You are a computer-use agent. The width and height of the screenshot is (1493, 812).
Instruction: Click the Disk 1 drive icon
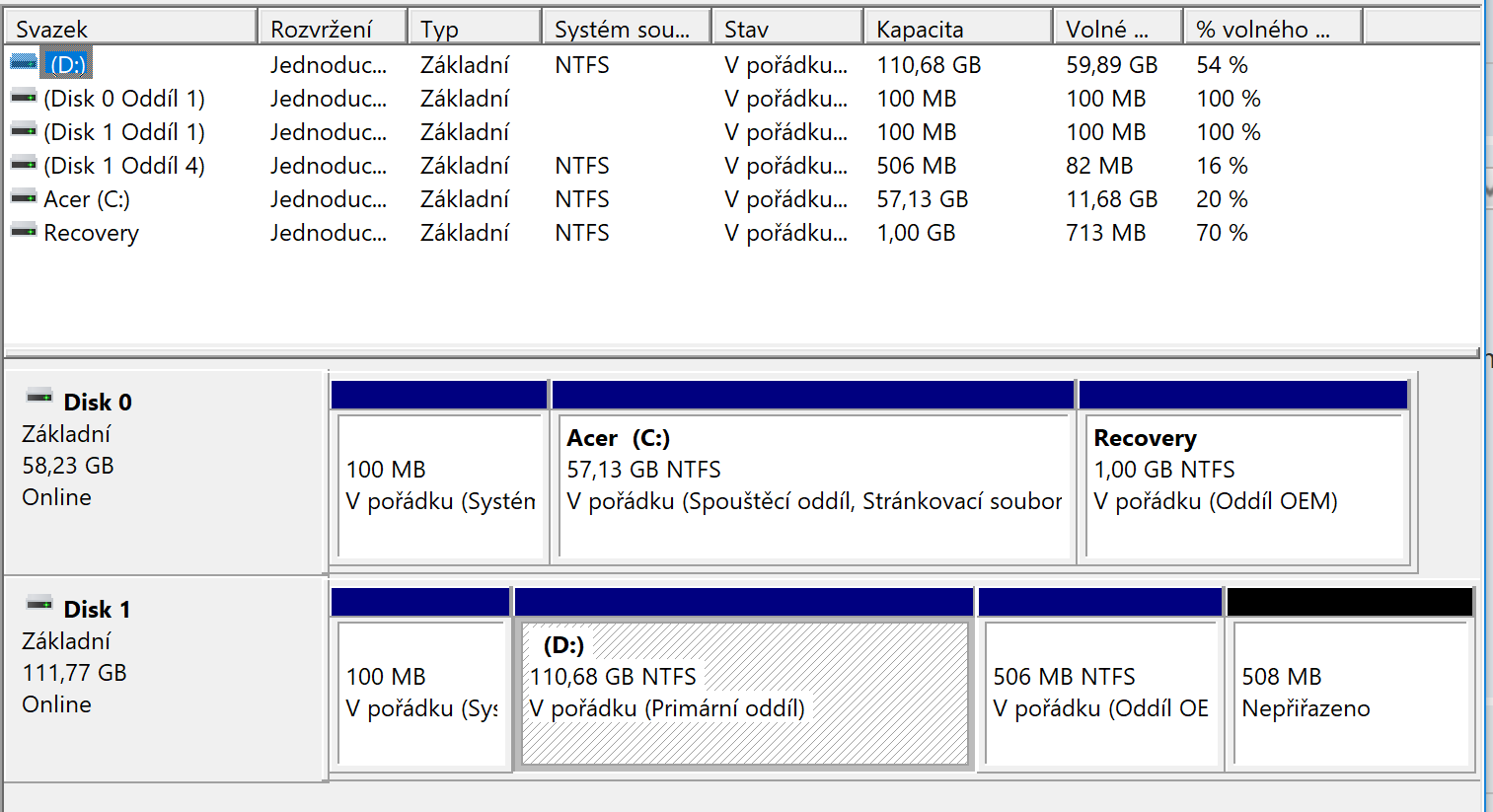pyautogui.click(x=39, y=604)
